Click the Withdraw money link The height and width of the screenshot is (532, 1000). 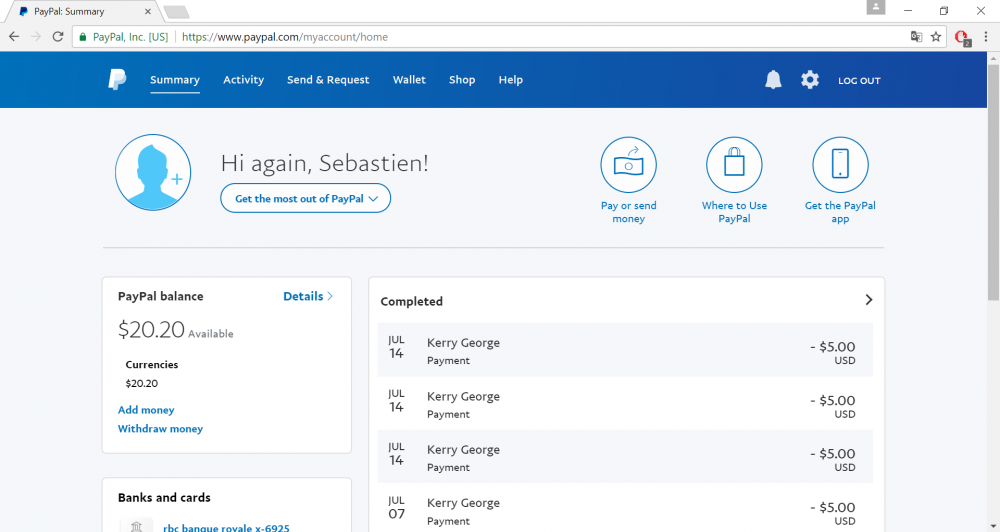(x=160, y=429)
